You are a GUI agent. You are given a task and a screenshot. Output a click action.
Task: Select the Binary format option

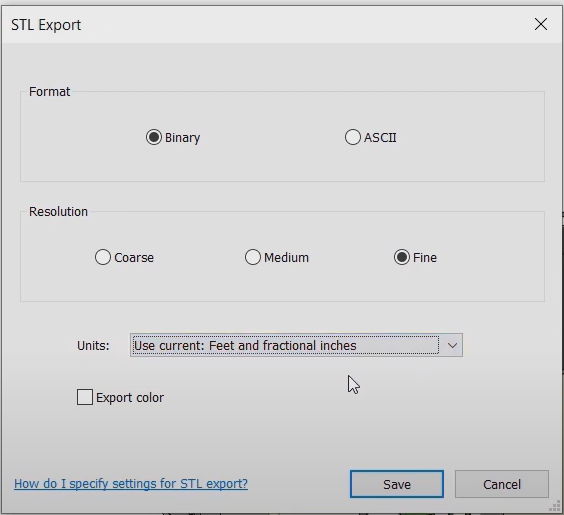(154, 137)
